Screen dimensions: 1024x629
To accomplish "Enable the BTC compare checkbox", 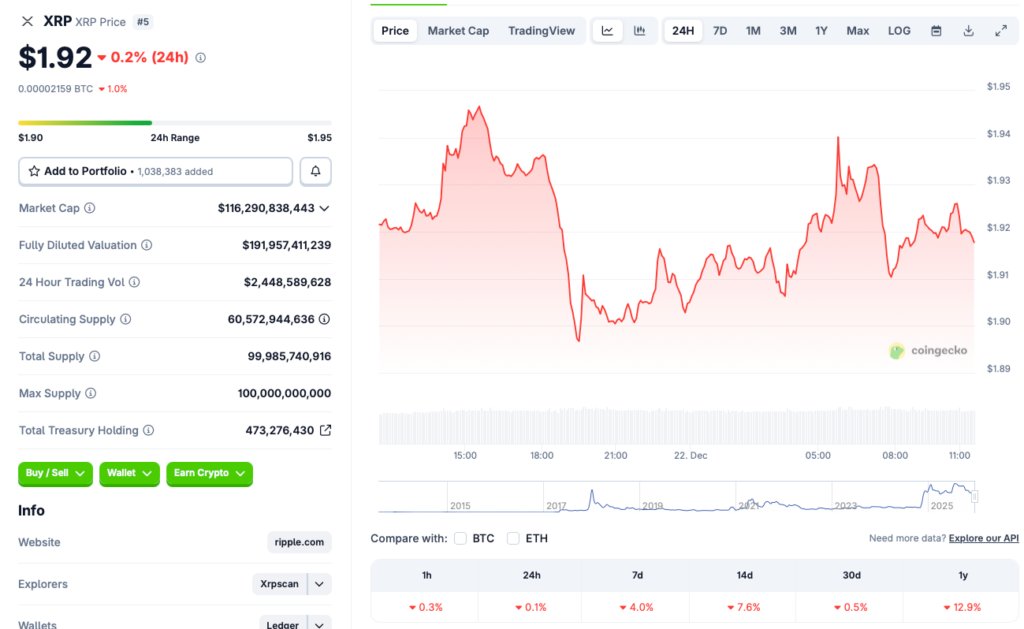I will [x=460, y=538].
